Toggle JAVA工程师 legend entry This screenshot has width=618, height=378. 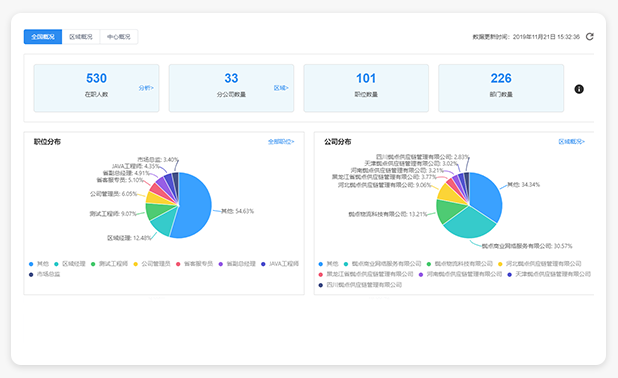click(280, 264)
